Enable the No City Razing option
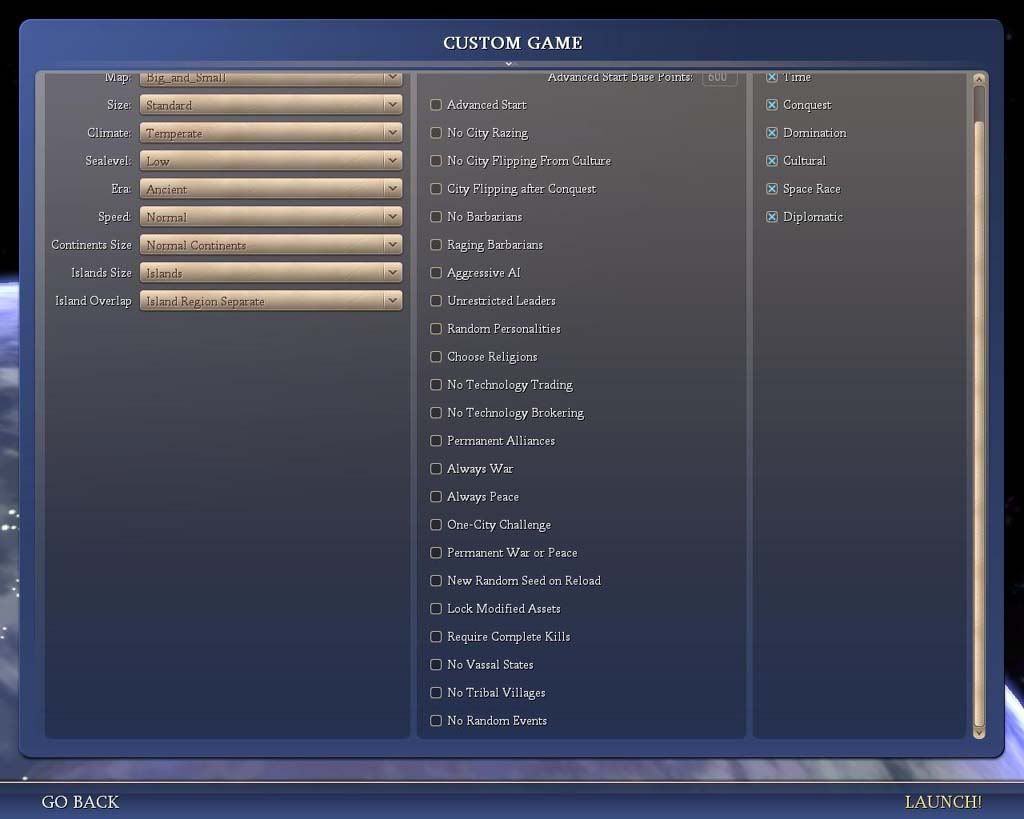The width and height of the screenshot is (1024, 819). [x=436, y=133]
